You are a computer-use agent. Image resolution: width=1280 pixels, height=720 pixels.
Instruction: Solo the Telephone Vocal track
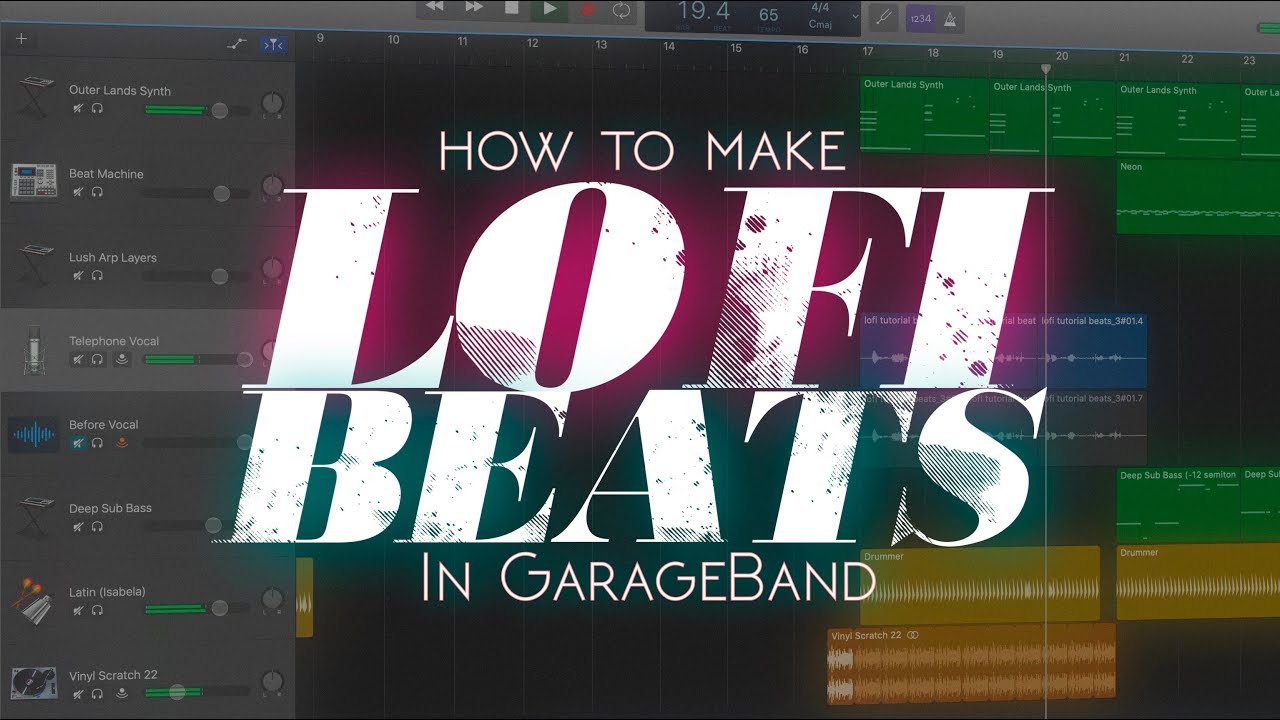coord(97,359)
